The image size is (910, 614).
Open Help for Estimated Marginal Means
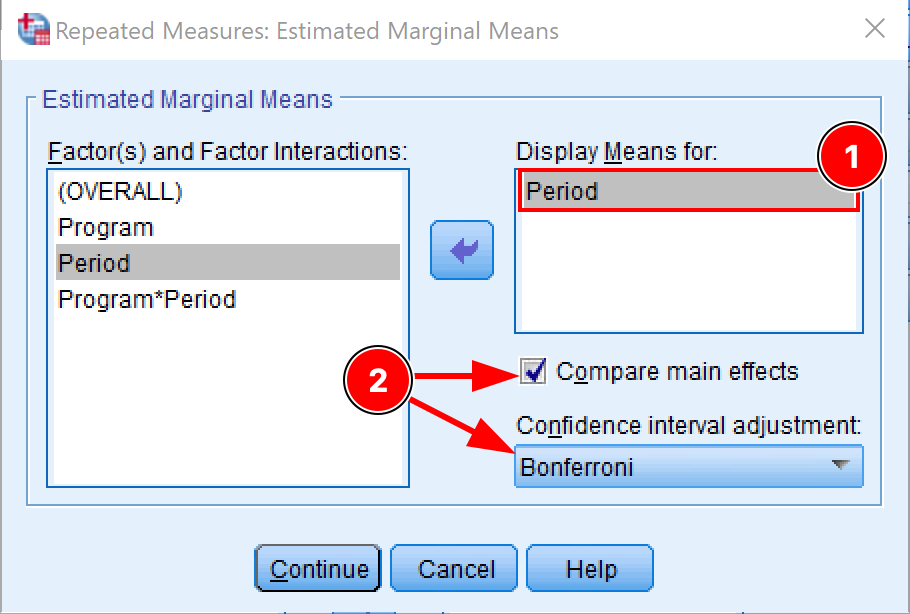(x=589, y=568)
